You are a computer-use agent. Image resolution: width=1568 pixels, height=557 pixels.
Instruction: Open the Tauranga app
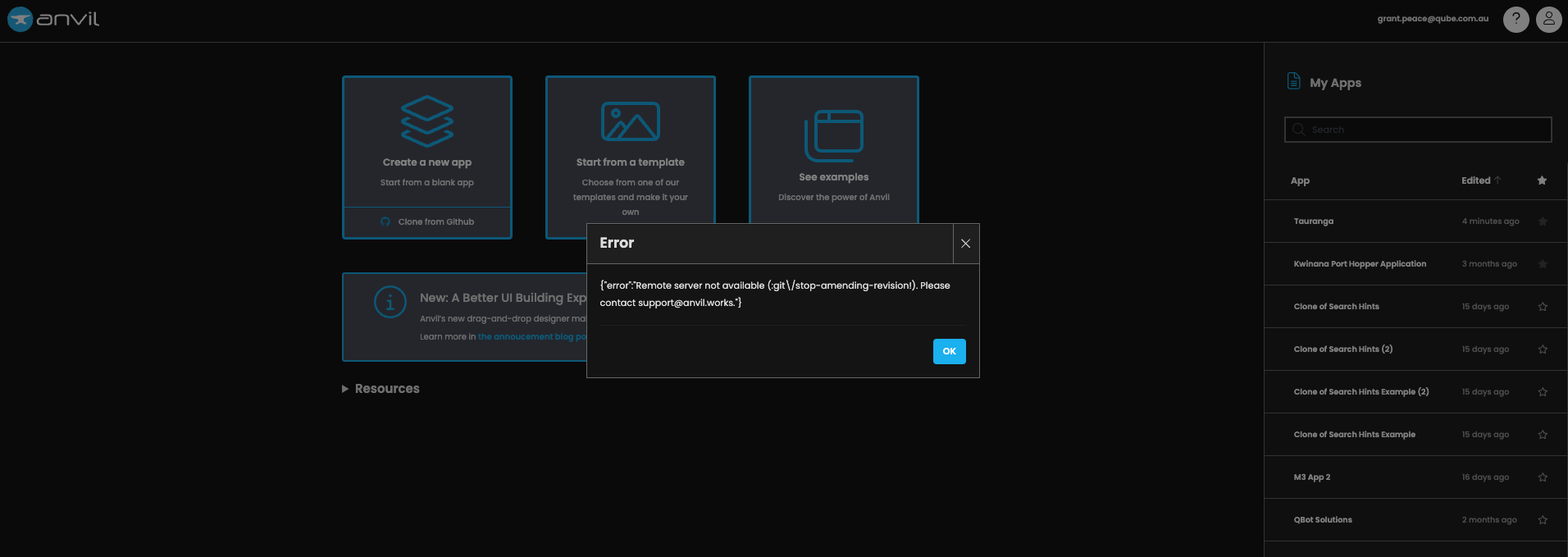[x=1314, y=221]
